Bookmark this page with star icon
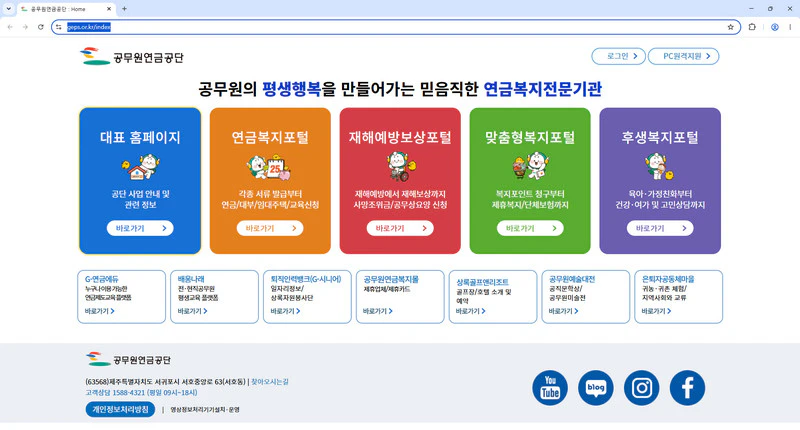Viewport: 800px width, 430px height. click(731, 27)
